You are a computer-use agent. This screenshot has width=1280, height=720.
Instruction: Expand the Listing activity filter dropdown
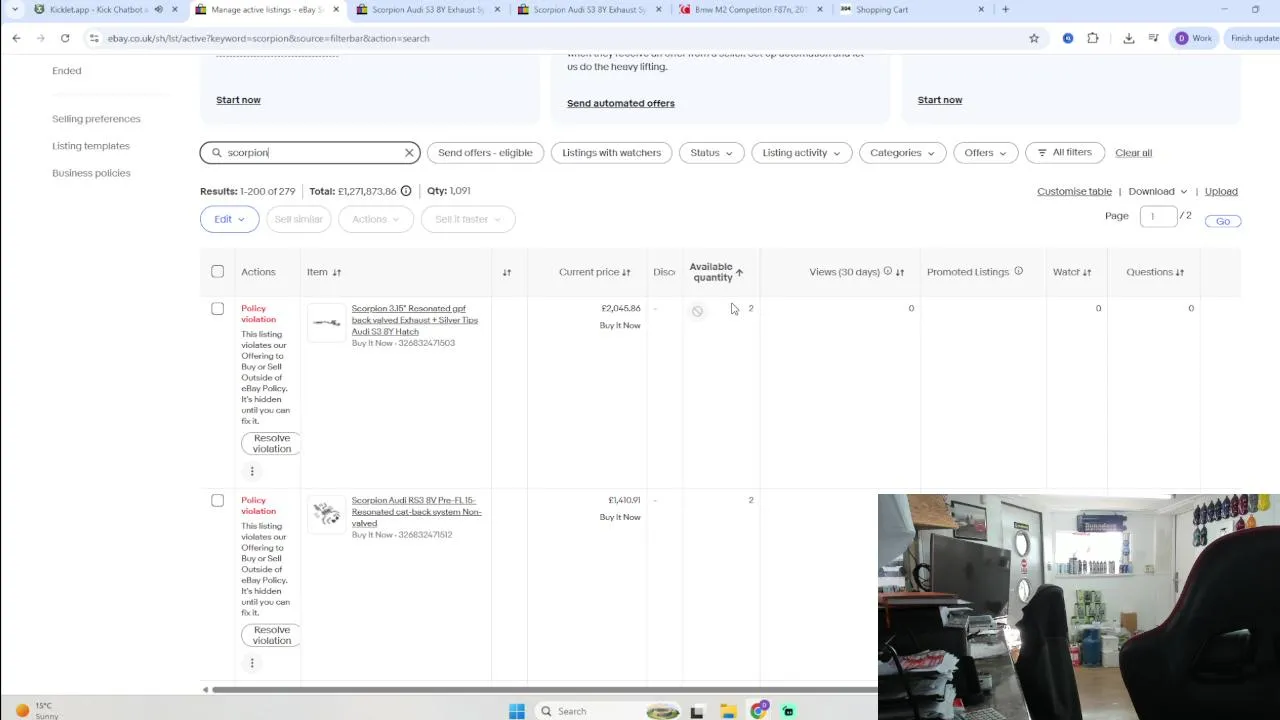pos(801,153)
